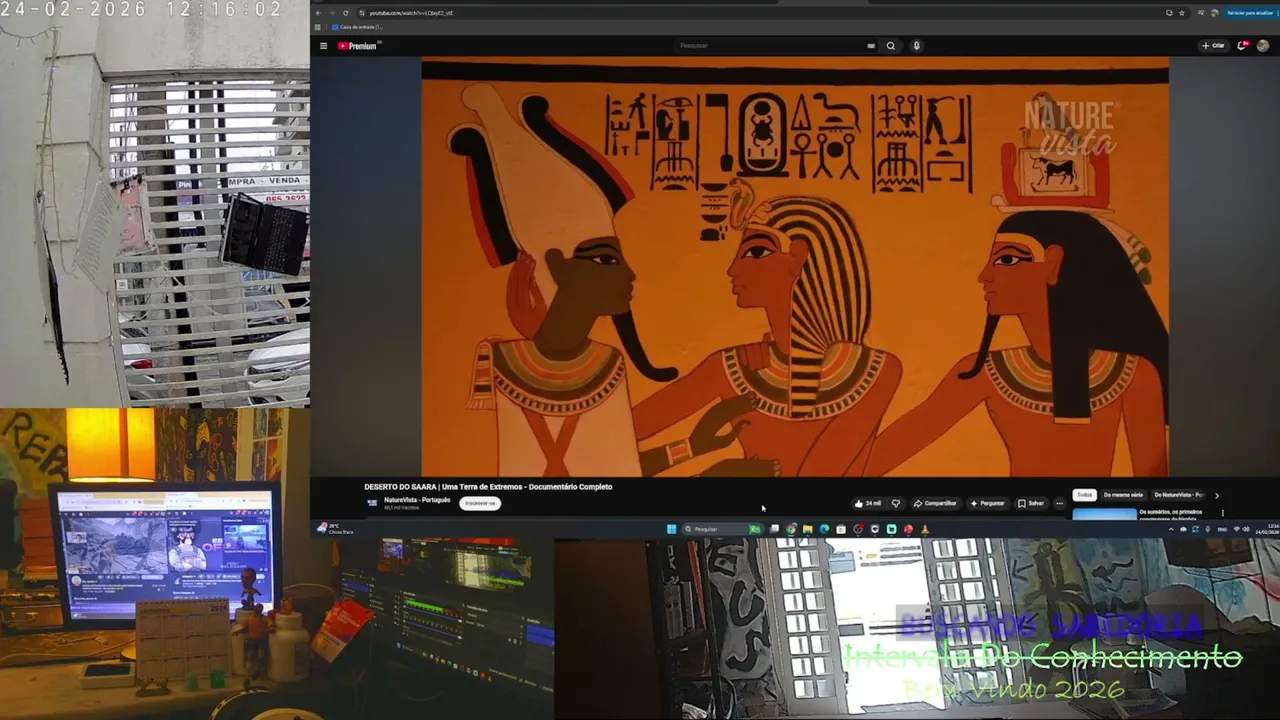Viewport: 1280px width, 720px height.
Task: Open the Criar (create) button
Action: point(1213,46)
